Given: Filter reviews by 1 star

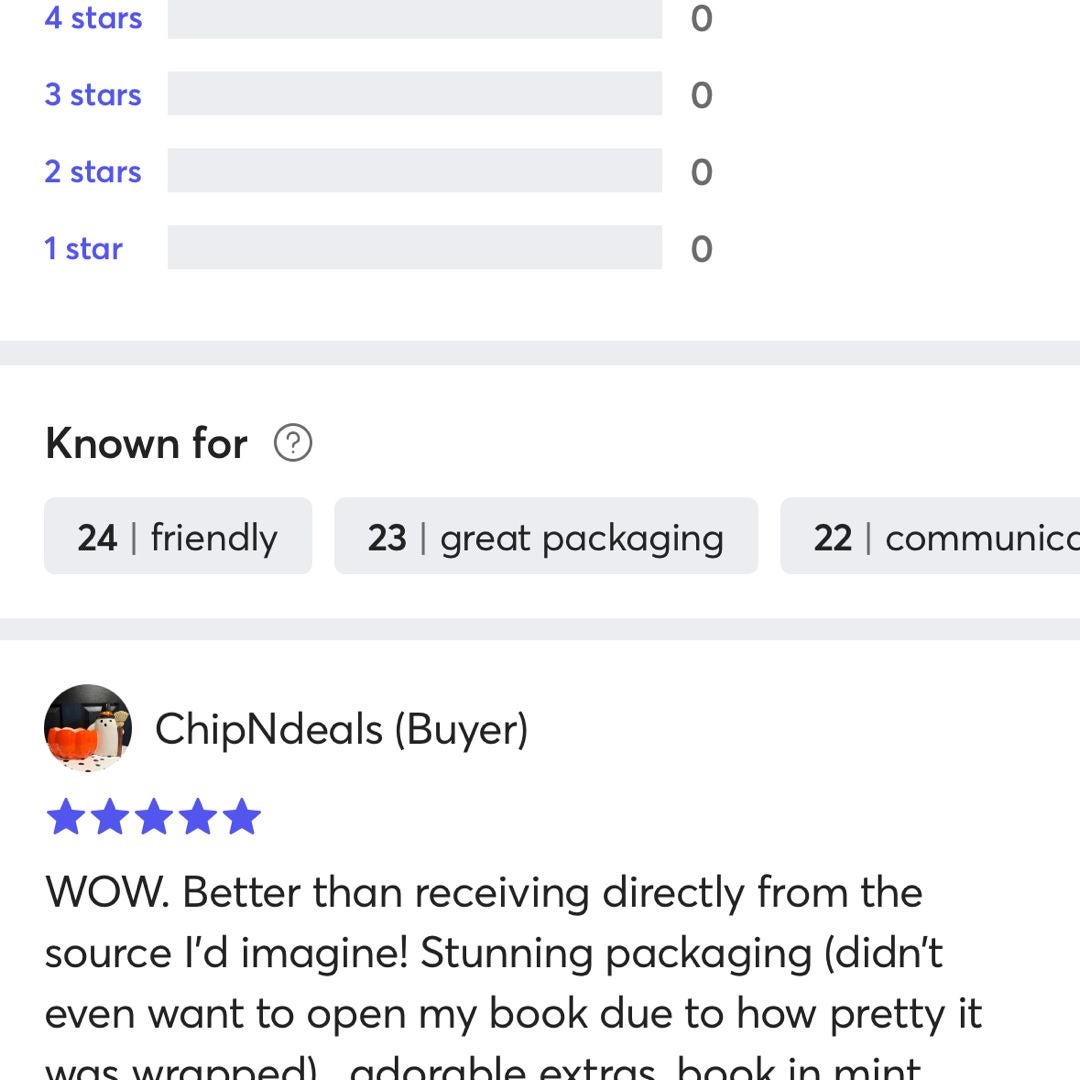Looking at the screenshot, I should [x=83, y=248].
